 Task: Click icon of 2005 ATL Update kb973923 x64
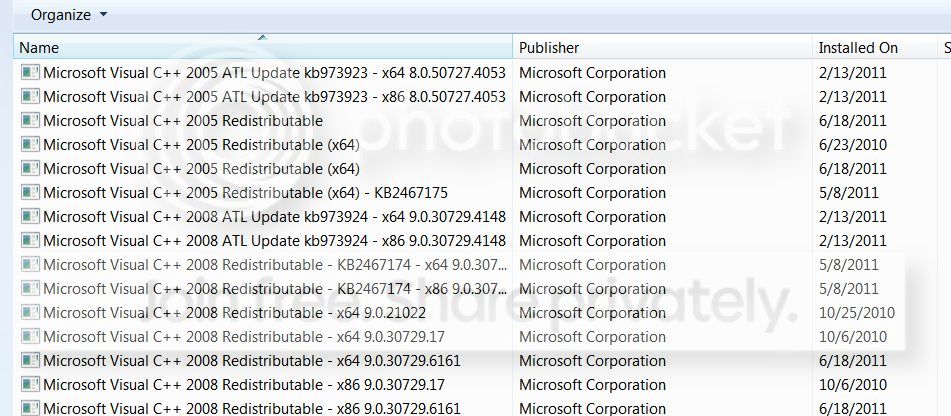[30, 73]
